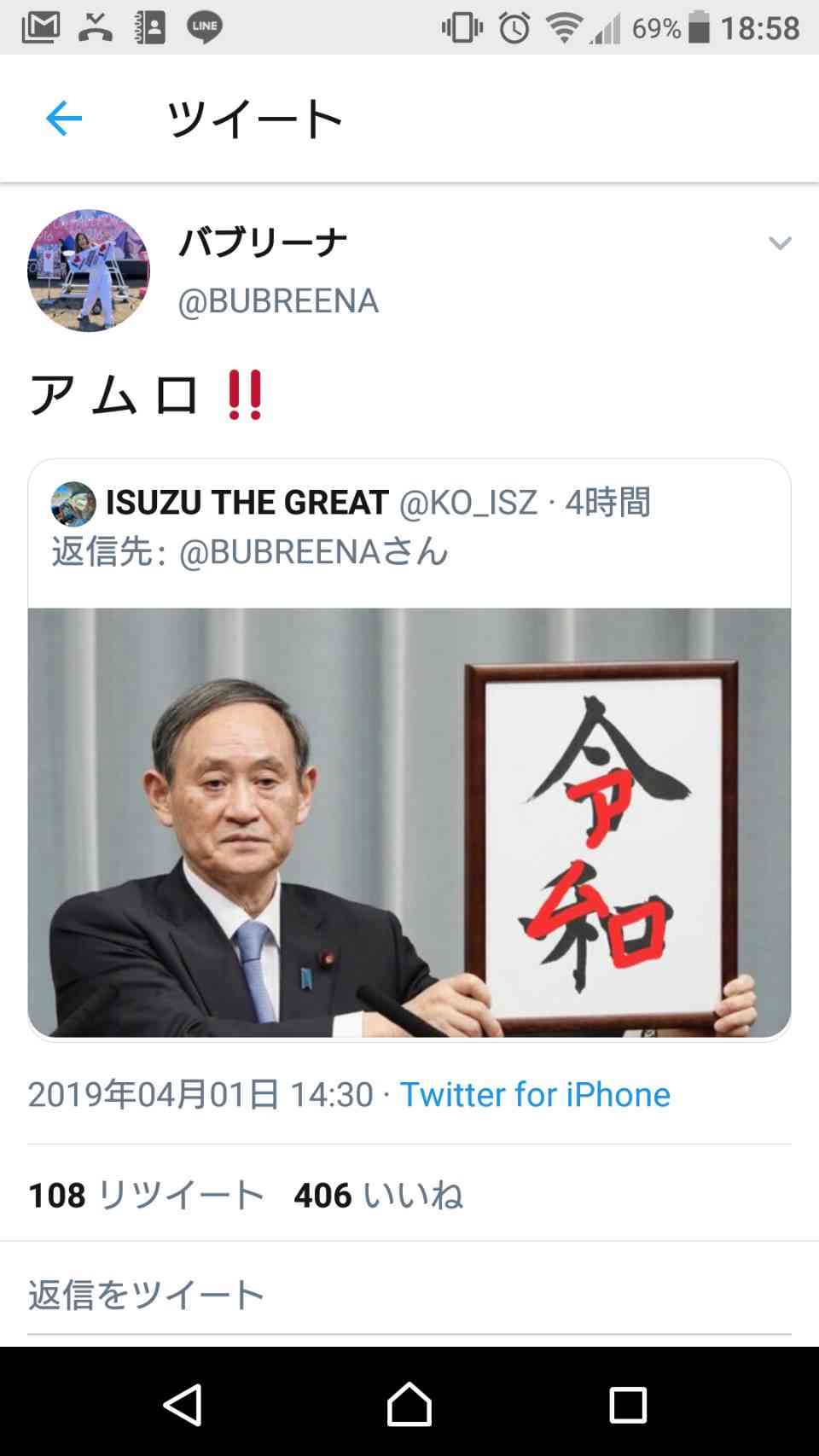Open the LINE notification icon
This screenshot has height=1456, width=819.
point(205,28)
